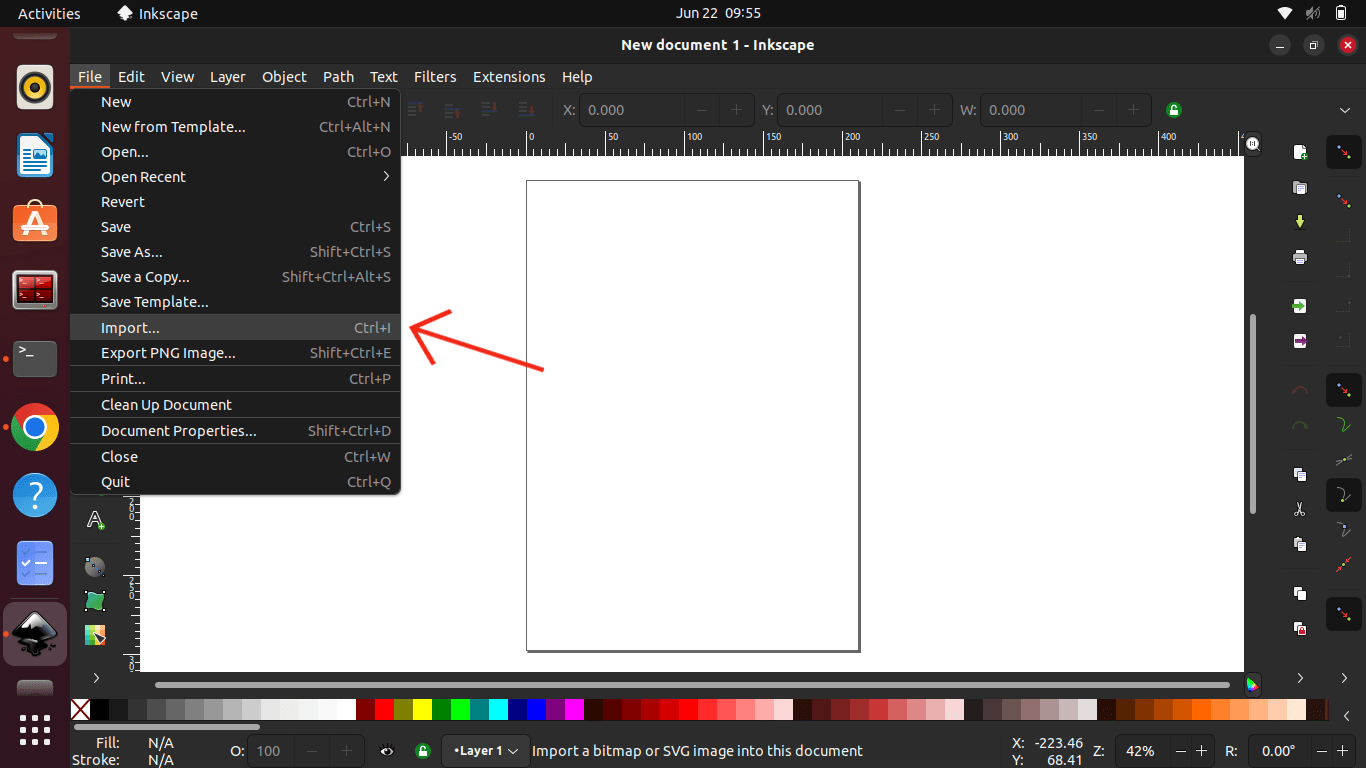Click Import... in the File menu
This screenshot has width=1366, height=768.
(130, 328)
